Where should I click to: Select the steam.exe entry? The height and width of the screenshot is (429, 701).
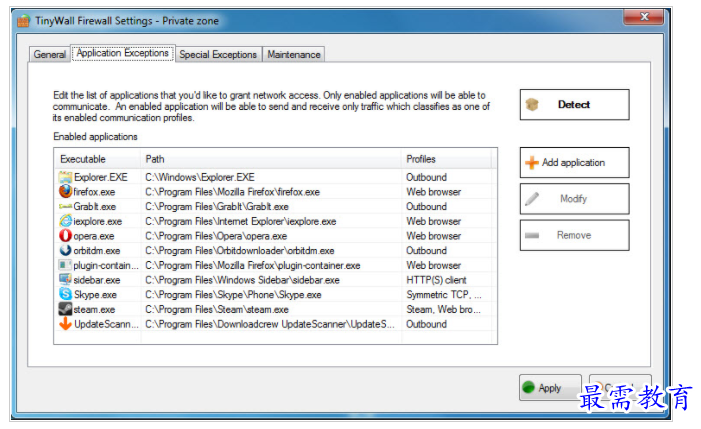(x=94, y=309)
